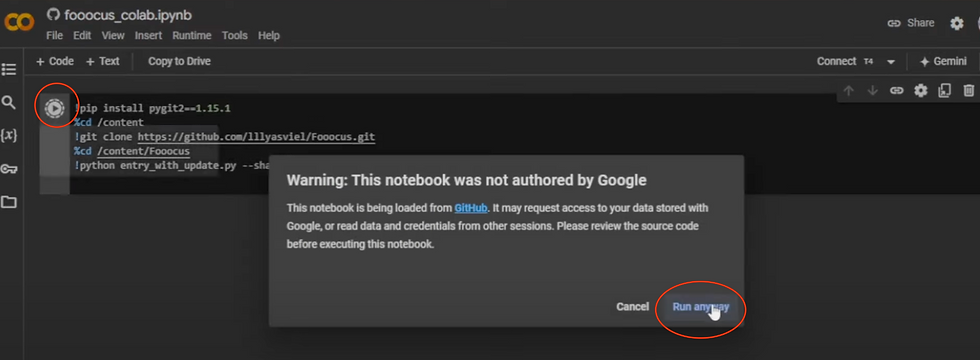This screenshot has width=980, height=360.
Task: Click the GitHub icon beside notebook title
Action: (54, 15)
